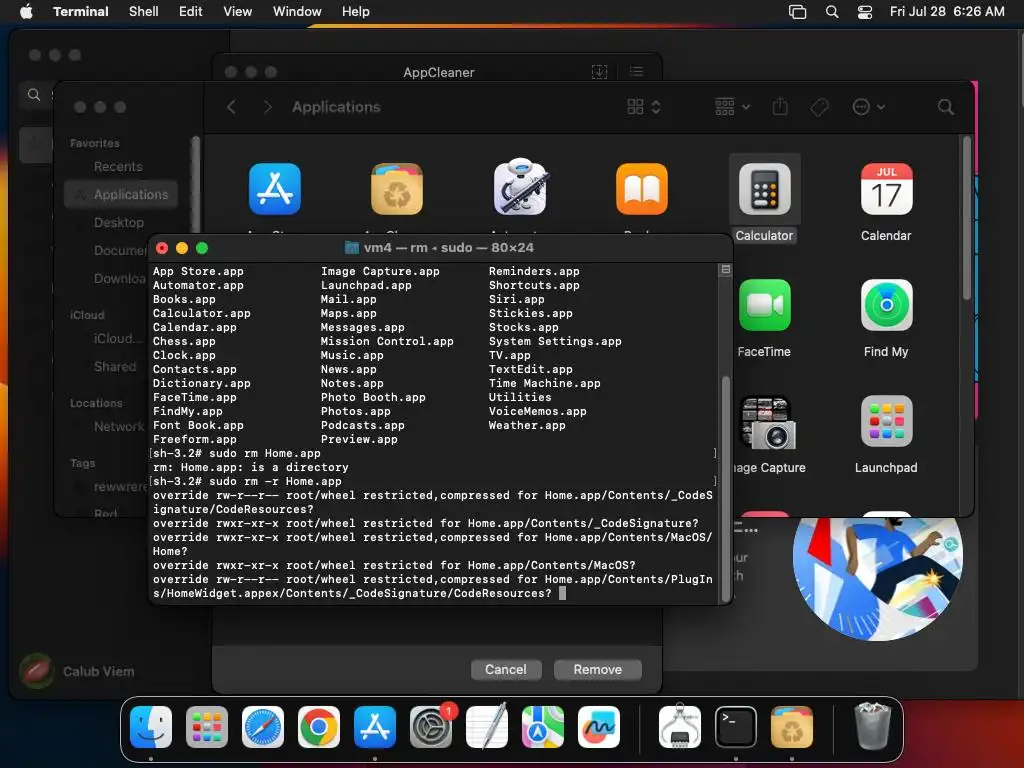
Task: Open Spotlight search in menu bar
Action: click(x=832, y=11)
